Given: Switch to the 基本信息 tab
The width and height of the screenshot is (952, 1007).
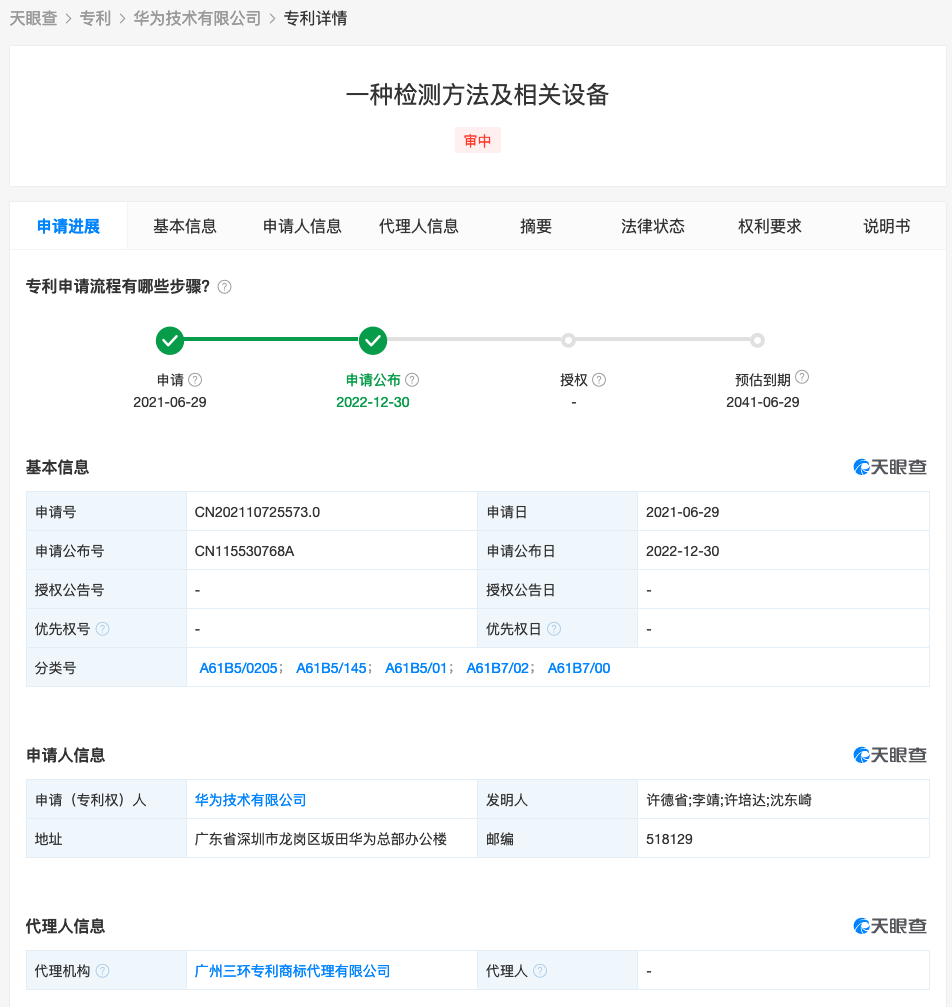Looking at the screenshot, I should pos(185,226).
